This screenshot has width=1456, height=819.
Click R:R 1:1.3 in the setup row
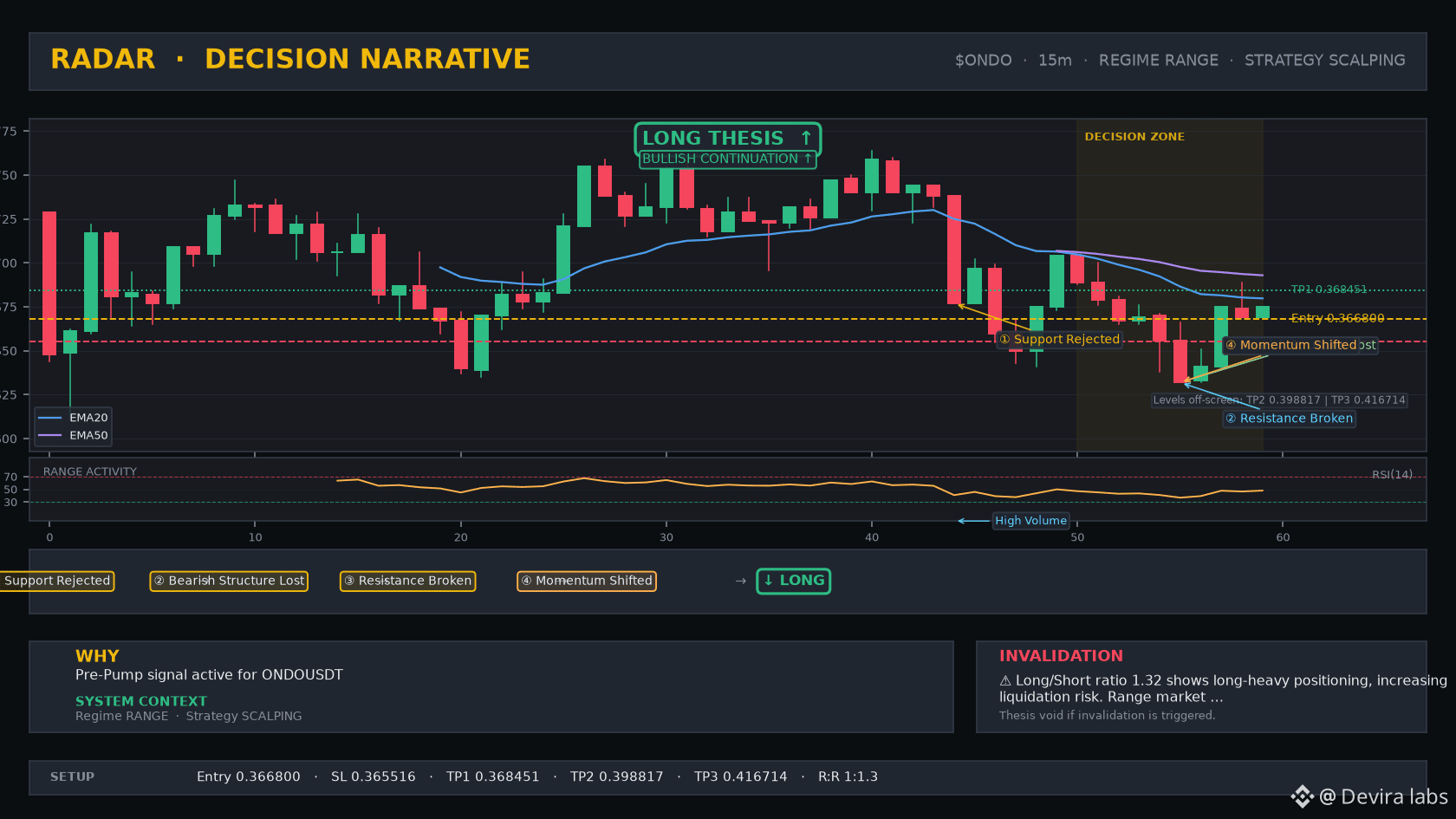click(848, 777)
